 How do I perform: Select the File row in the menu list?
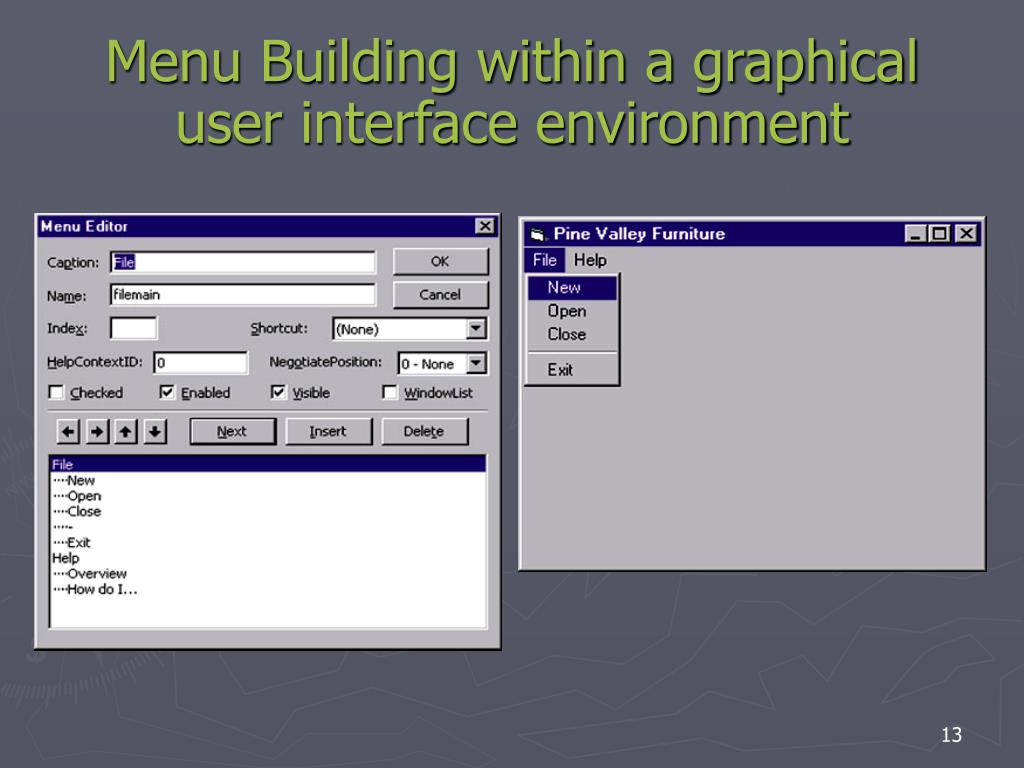[x=268, y=464]
